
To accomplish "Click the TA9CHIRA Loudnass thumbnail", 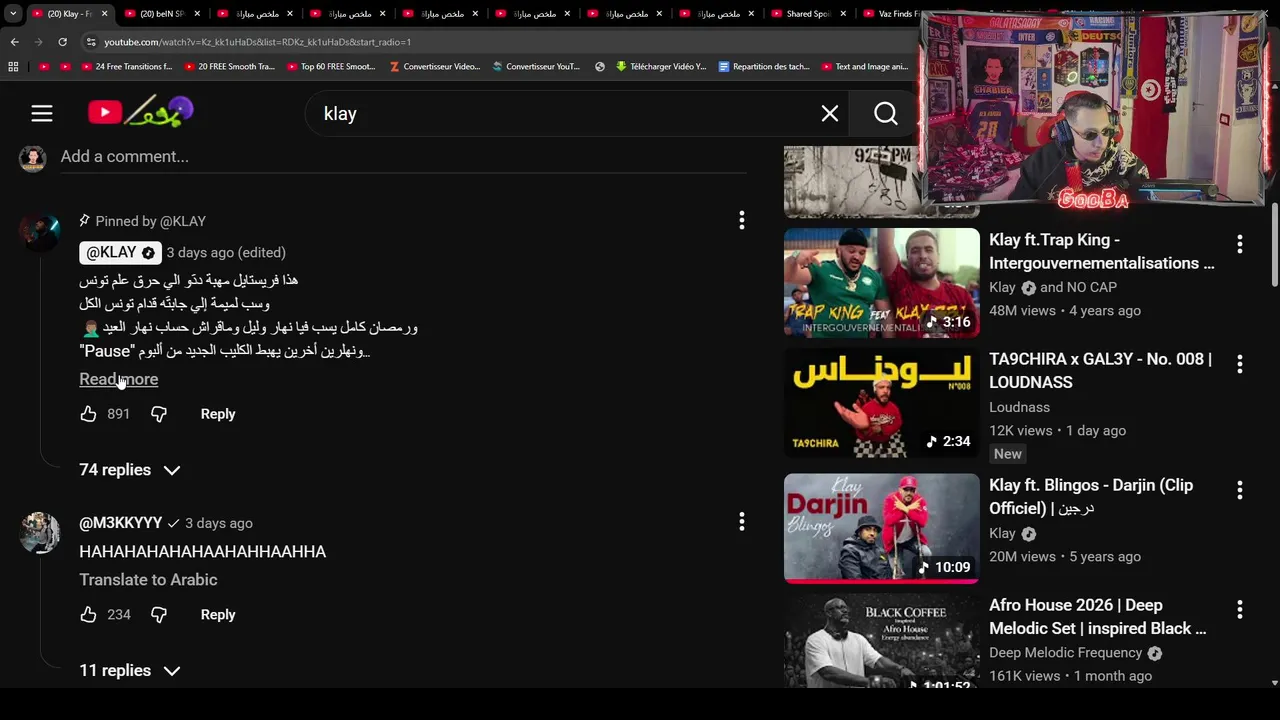I will [881, 403].
